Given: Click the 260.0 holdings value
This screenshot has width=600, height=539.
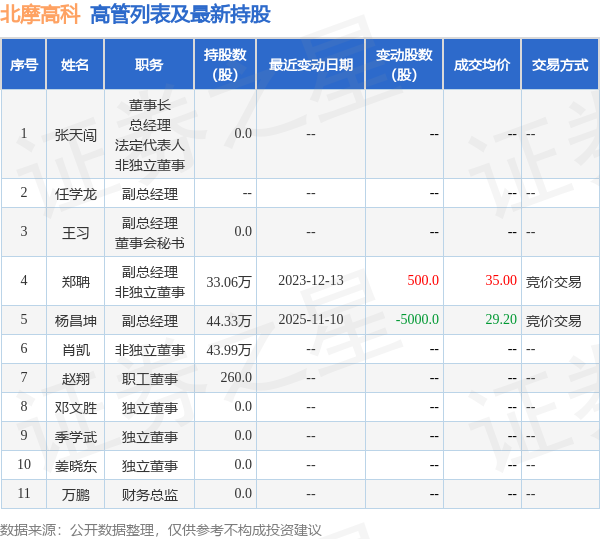Looking at the screenshot, I should (x=236, y=378).
